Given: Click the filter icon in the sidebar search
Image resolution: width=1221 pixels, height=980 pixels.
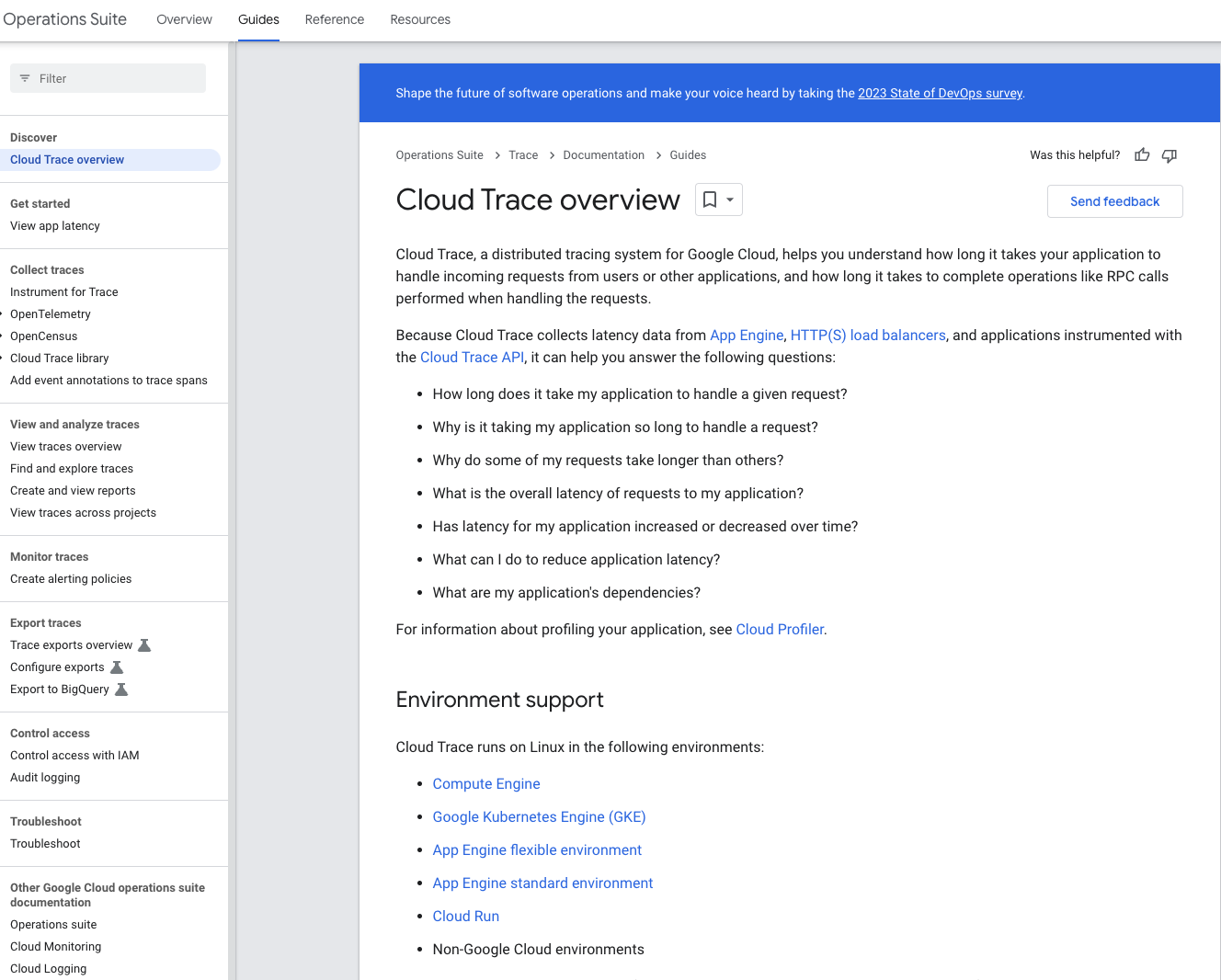Looking at the screenshot, I should 25,78.
